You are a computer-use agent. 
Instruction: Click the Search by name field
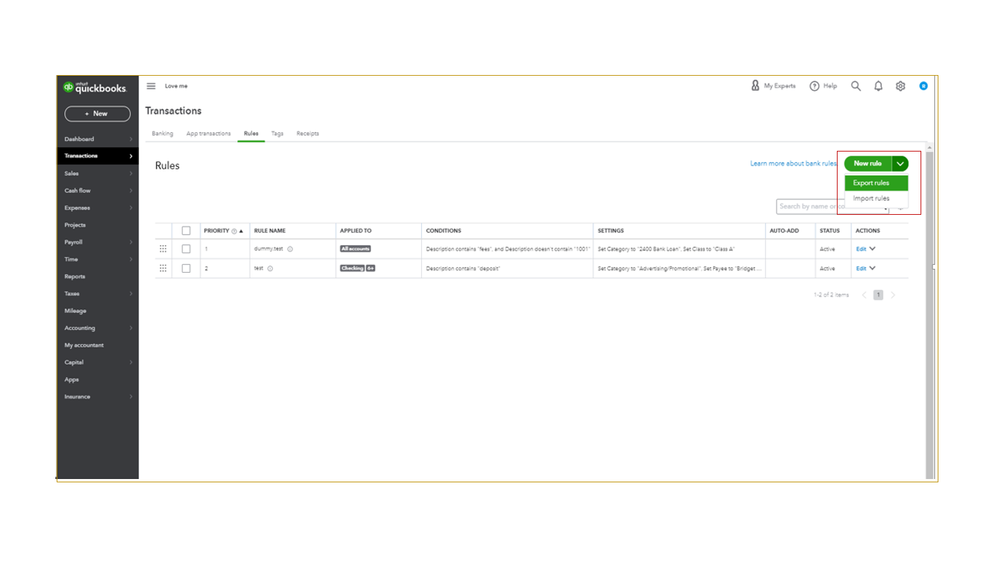[x=832, y=206]
